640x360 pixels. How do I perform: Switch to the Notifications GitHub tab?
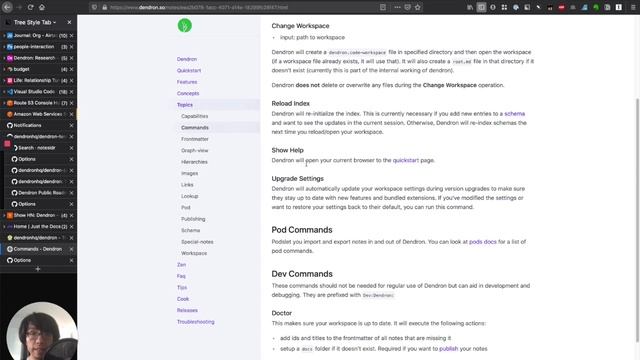point(38,125)
